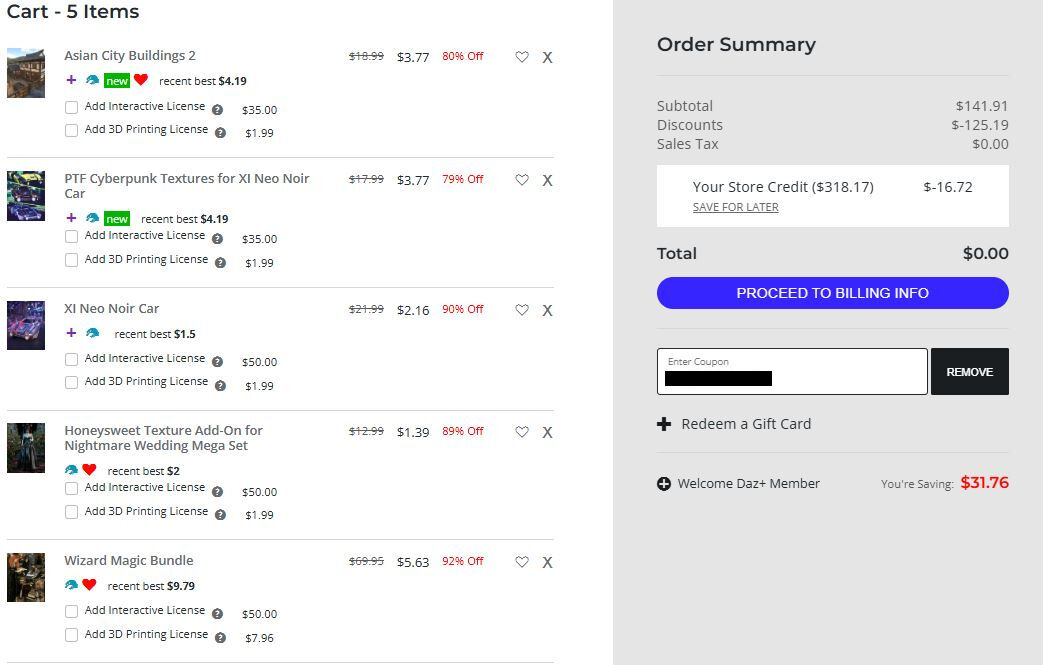1043x665 pixels.
Task: Remove XI Neo Noir Car from cart
Action: (547, 310)
